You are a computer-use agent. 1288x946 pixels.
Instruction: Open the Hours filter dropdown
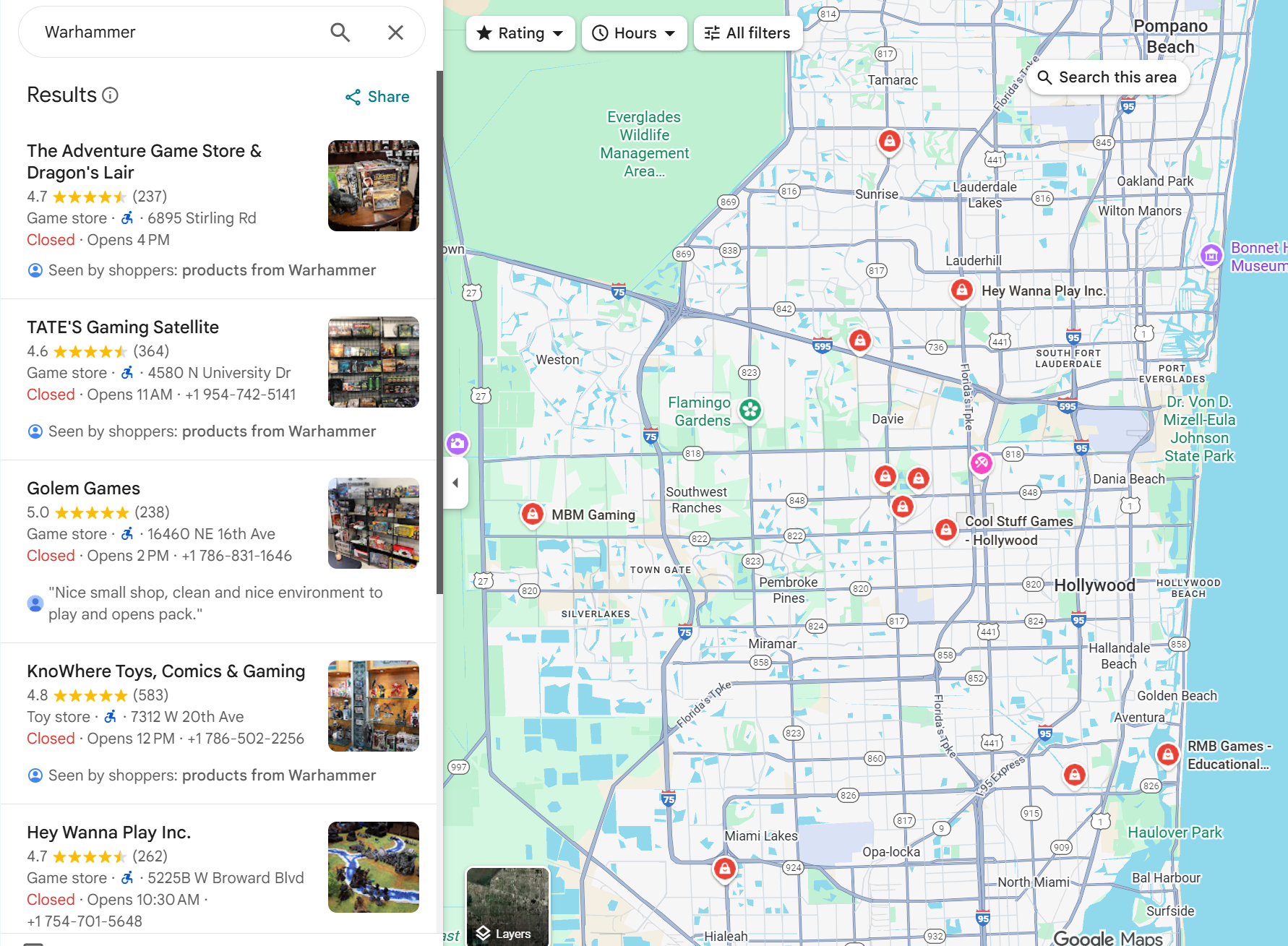click(634, 33)
